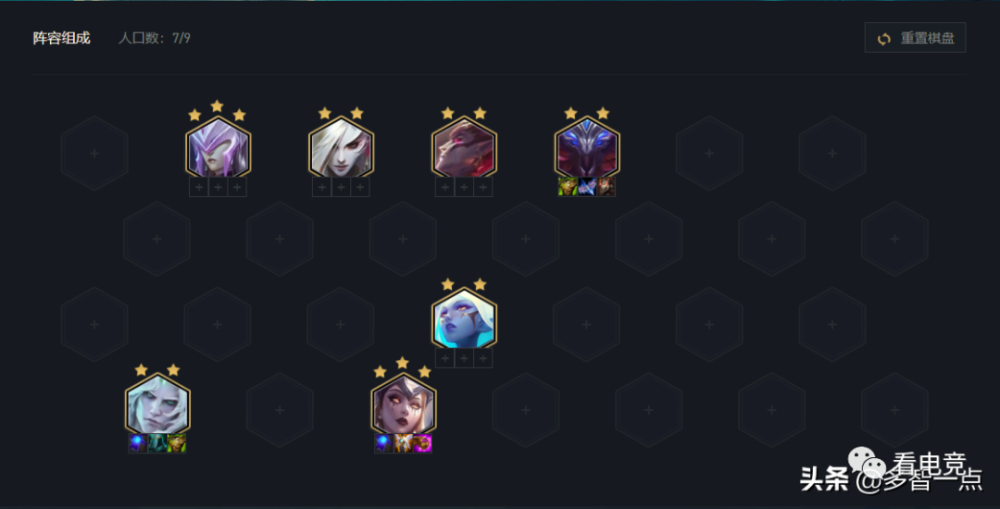The image size is (1000, 509).
Task: Add item to the blue-skinned champion's last slot
Action: [x=483, y=358]
